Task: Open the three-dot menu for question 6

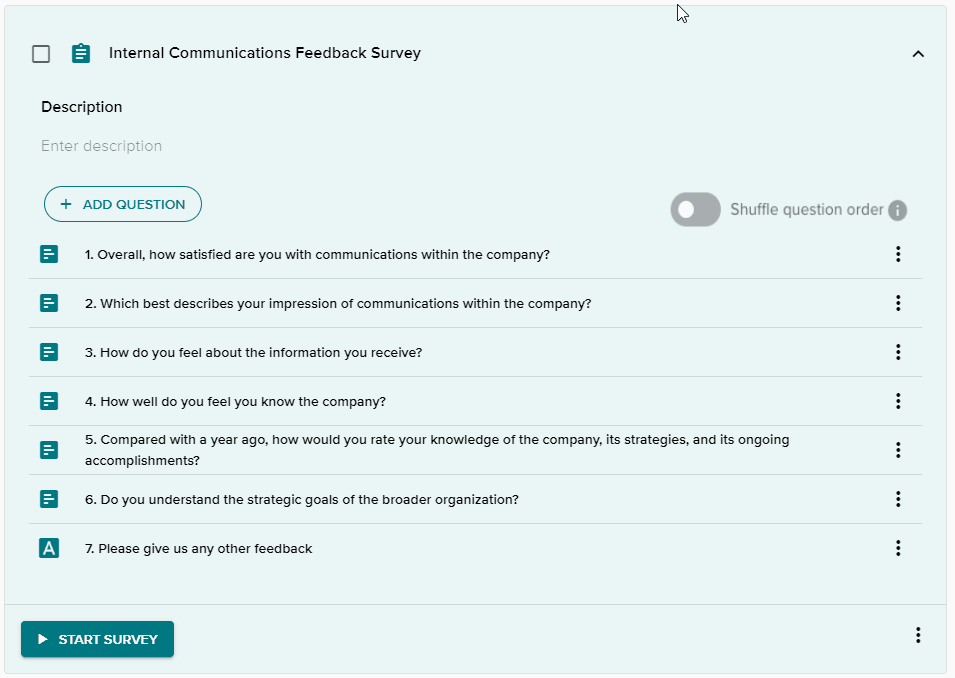Action: coord(898,499)
